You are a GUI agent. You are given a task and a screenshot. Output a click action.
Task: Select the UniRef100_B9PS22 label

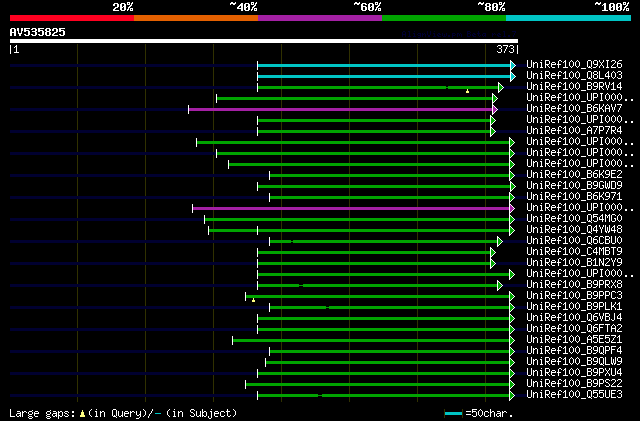[574, 383]
